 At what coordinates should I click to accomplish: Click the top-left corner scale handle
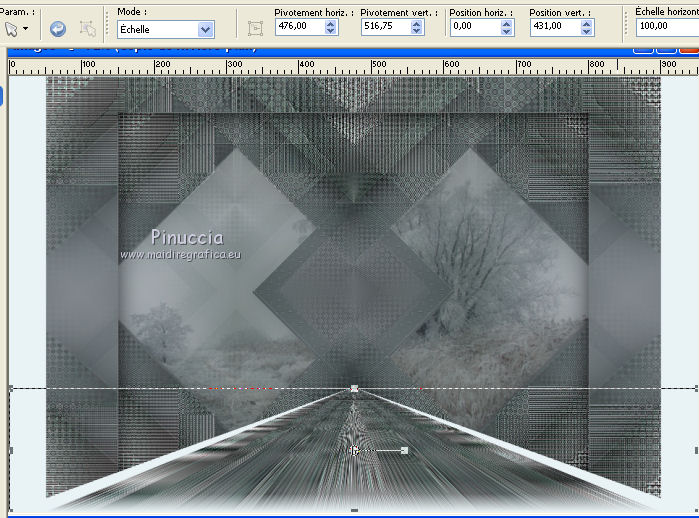click(x=11, y=389)
